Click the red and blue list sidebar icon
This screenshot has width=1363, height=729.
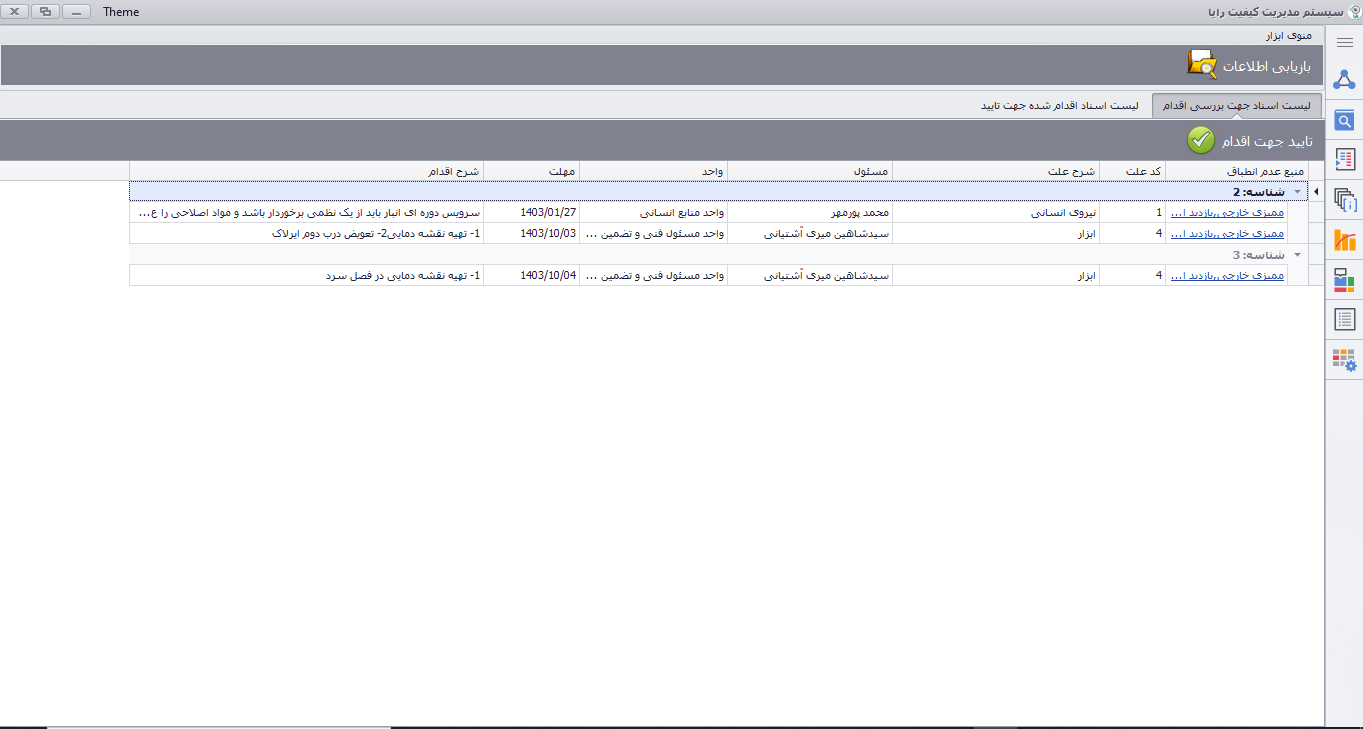(x=1344, y=159)
